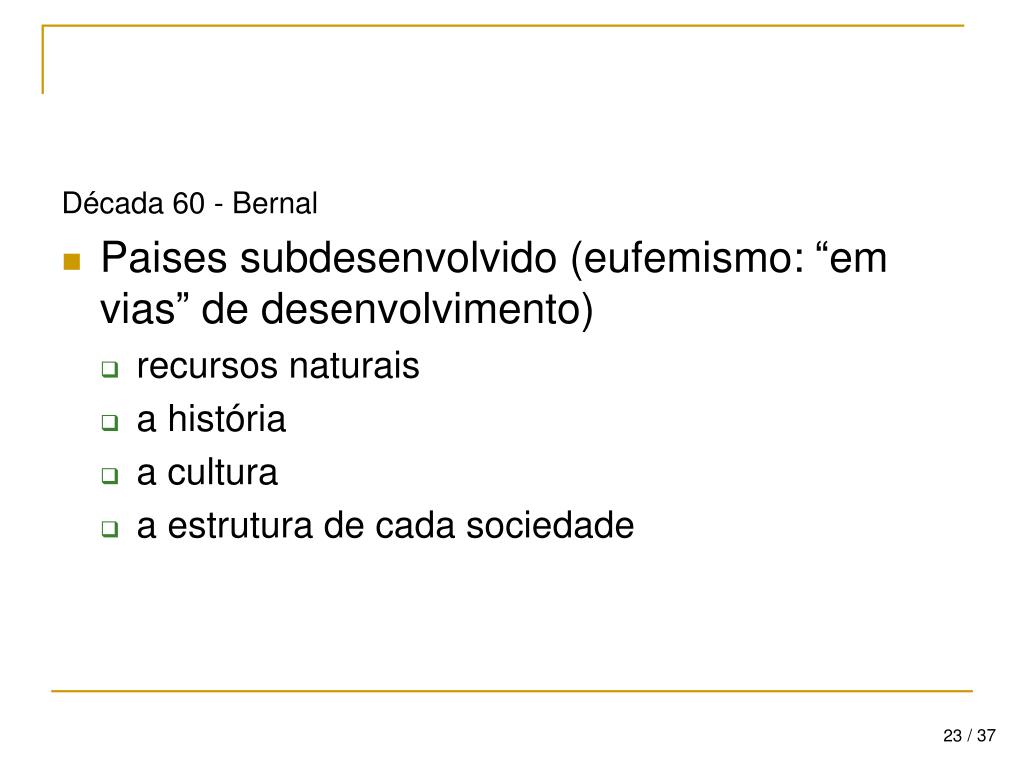The height and width of the screenshot is (768, 1024).
Task: Click the checkbox bullet next to a história
Action: point(110,423)
